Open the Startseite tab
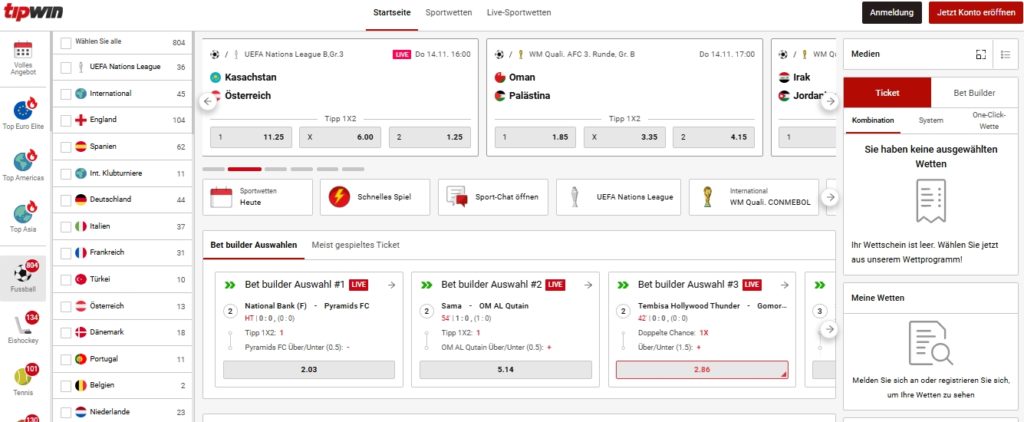 pos(392,12)
